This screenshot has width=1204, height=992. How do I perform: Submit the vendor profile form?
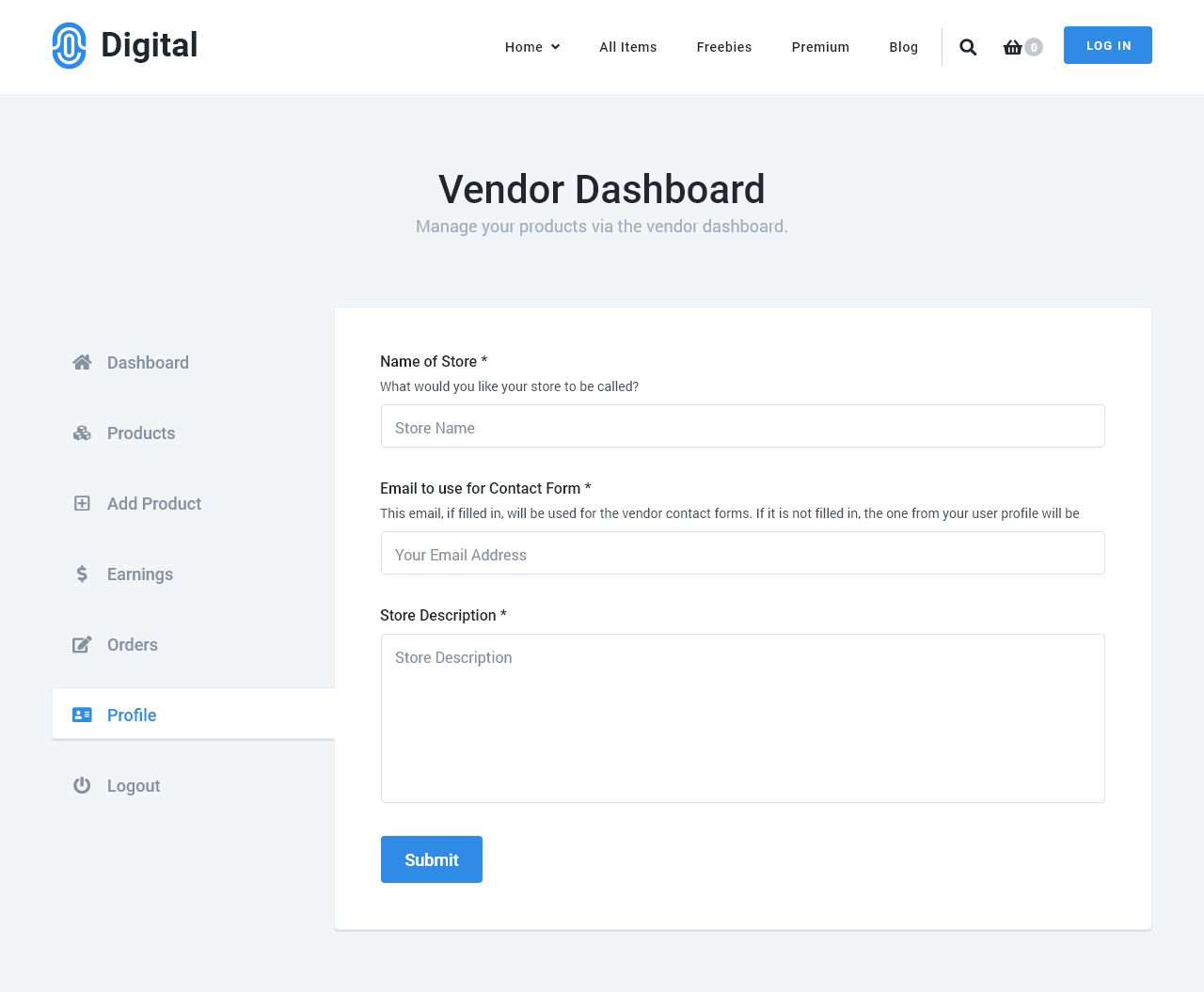click(x=431, y=859)
